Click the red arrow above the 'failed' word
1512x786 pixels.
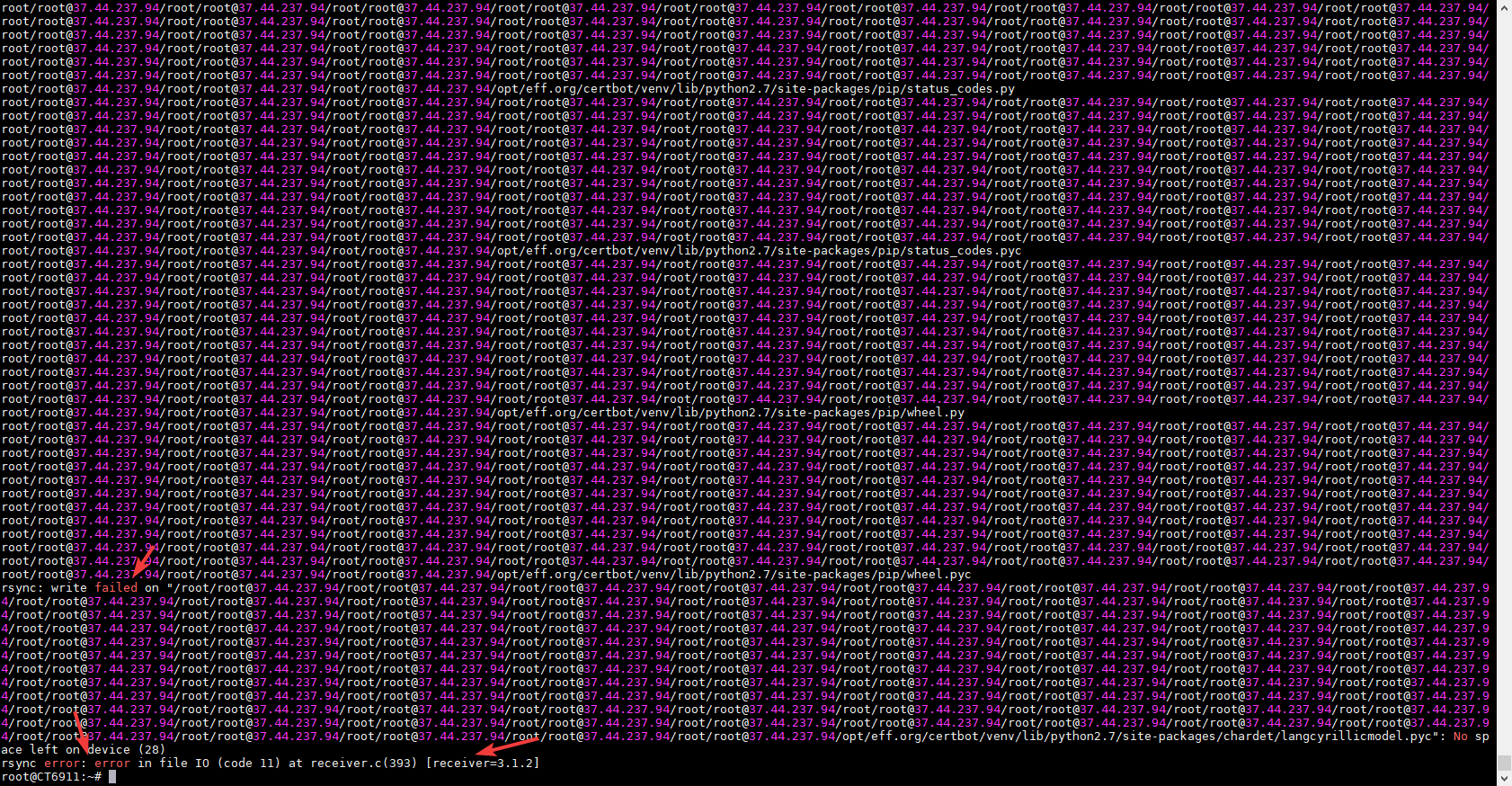(144, 559)
